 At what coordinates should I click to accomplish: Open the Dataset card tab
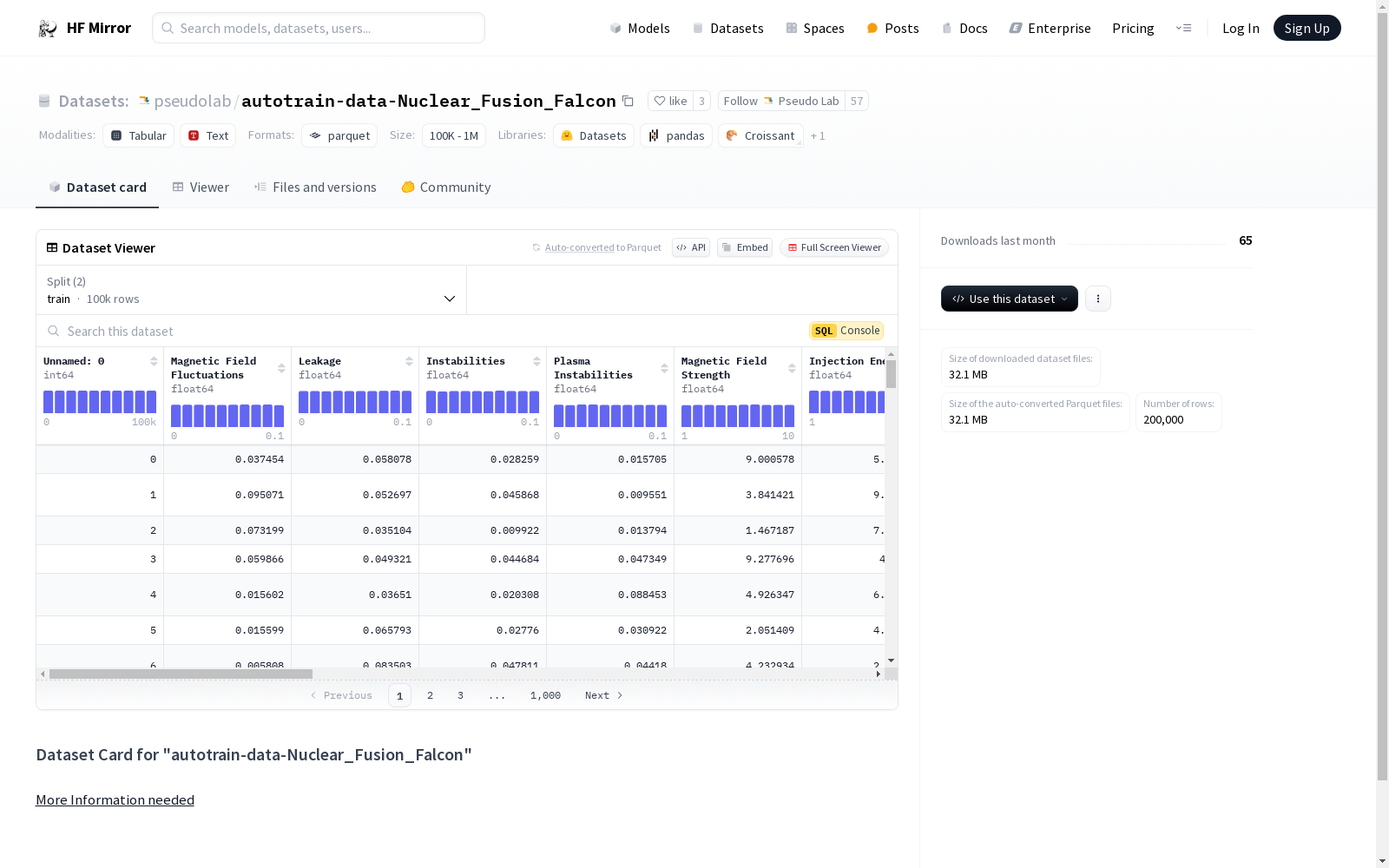coord(97,187)
